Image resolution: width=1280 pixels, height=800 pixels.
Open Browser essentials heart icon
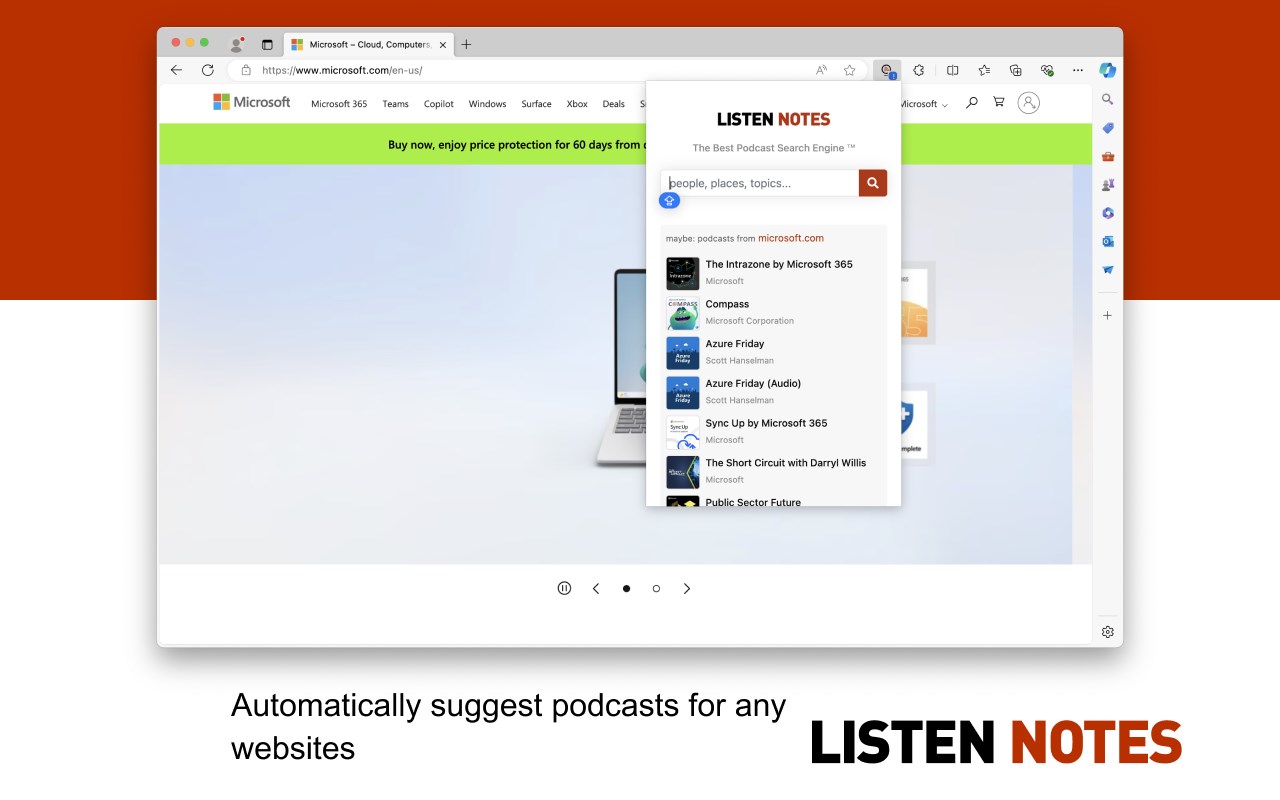pyautogui.click(x=1047, y=70)
